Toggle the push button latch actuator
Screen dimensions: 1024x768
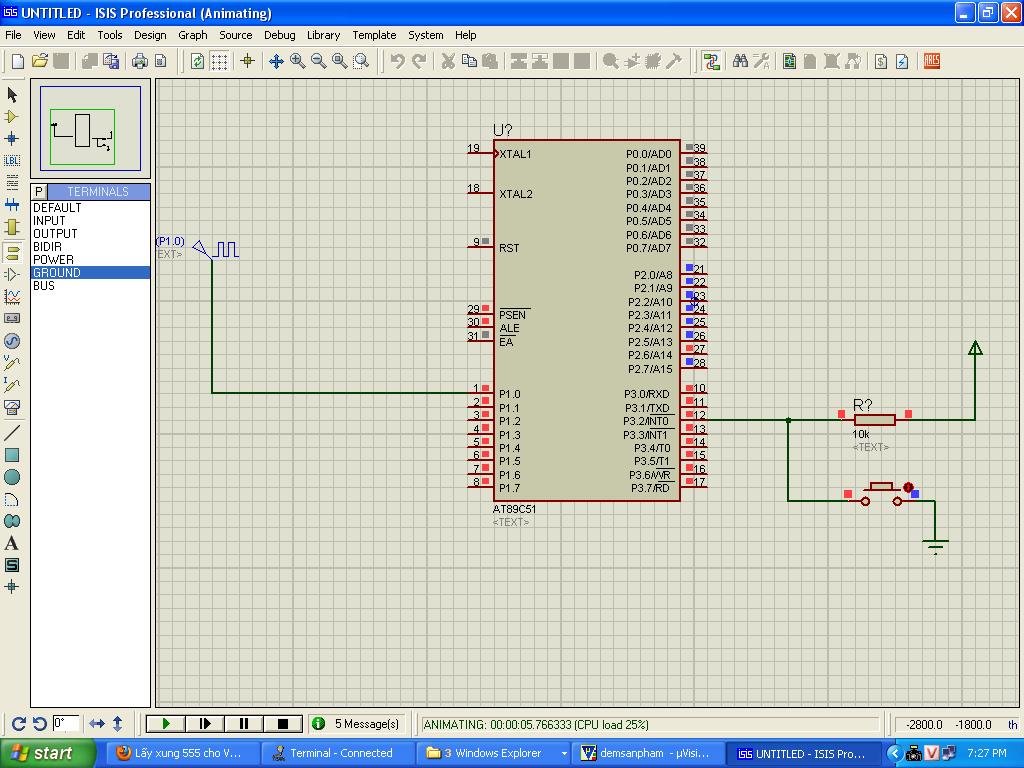(908, 487)
